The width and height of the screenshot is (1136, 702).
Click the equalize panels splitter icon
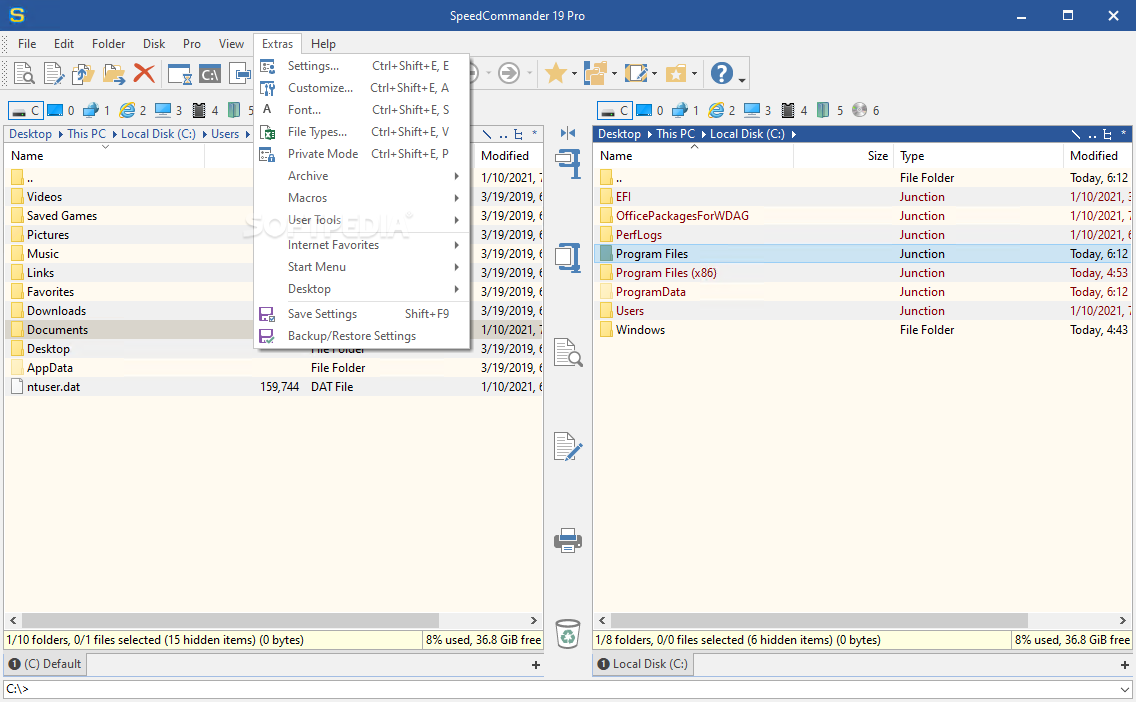(568, 133)
